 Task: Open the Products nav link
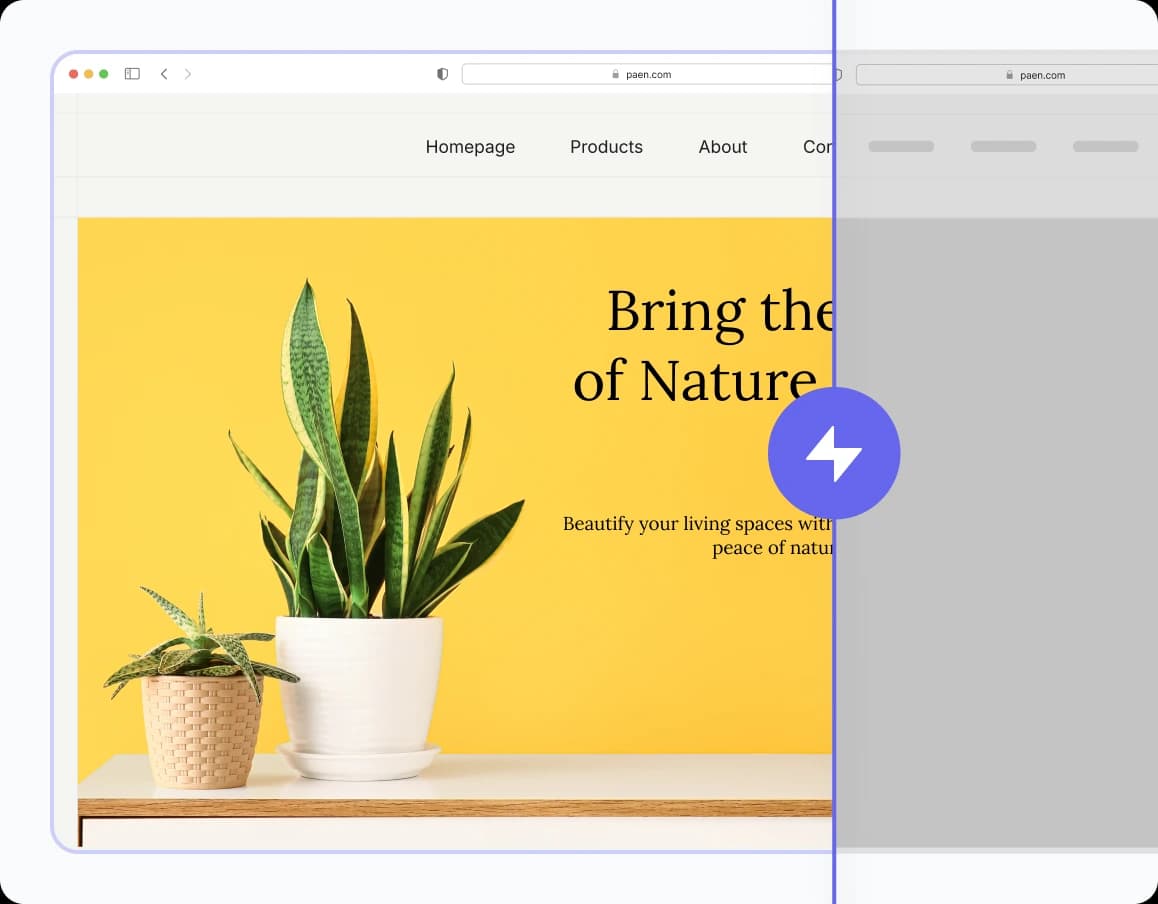[x=606, y=147]
